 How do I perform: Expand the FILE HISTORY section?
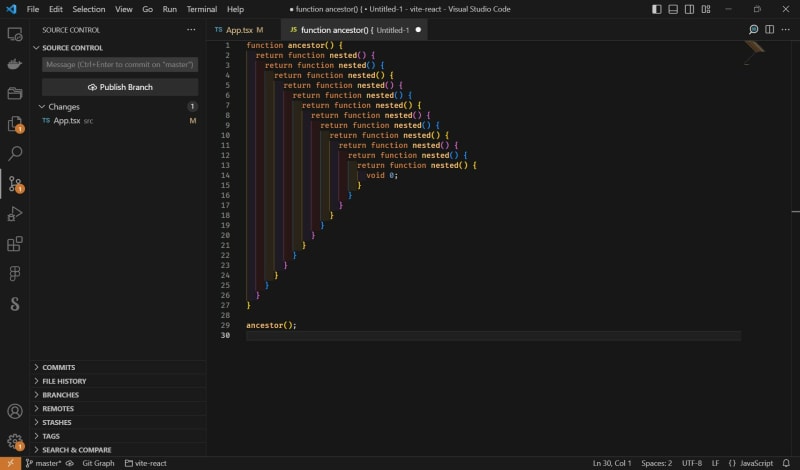[64, 381]
